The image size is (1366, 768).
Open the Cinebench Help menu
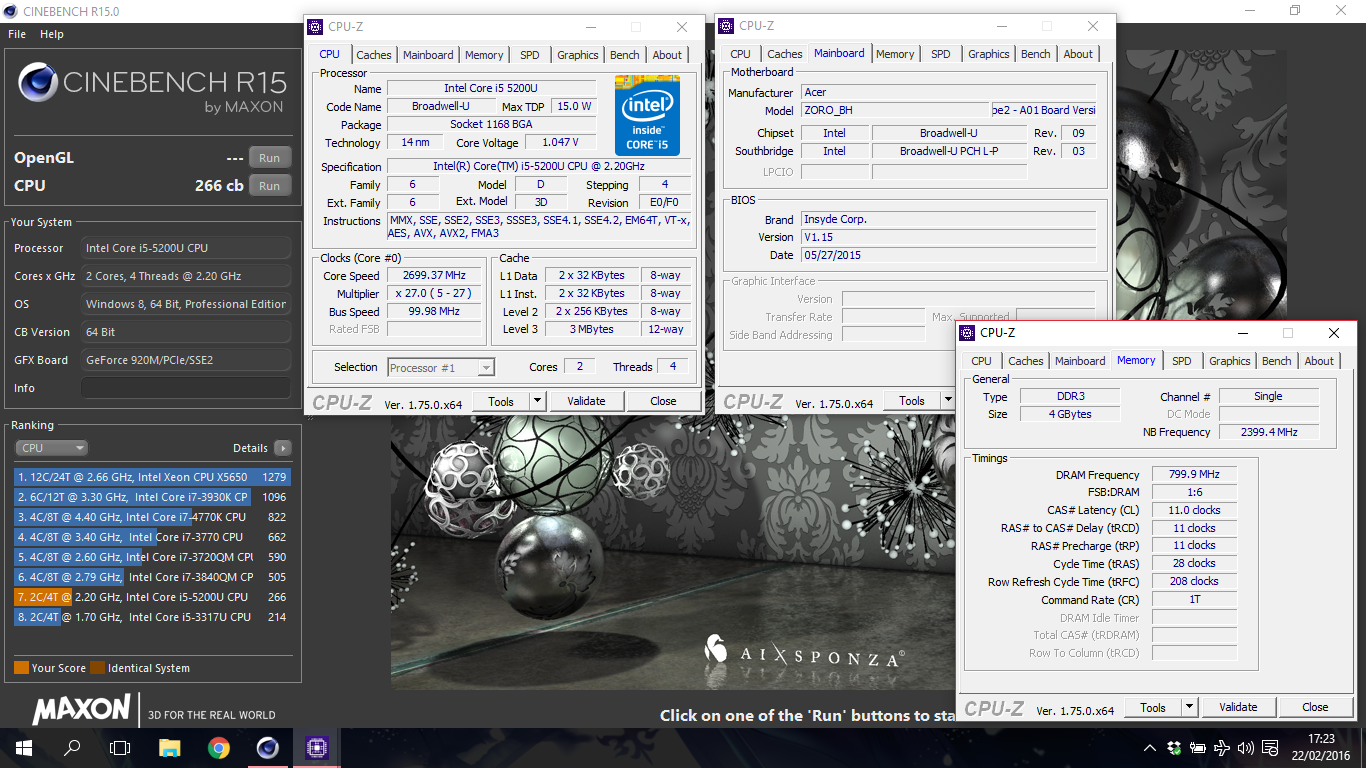click(52, 34)
